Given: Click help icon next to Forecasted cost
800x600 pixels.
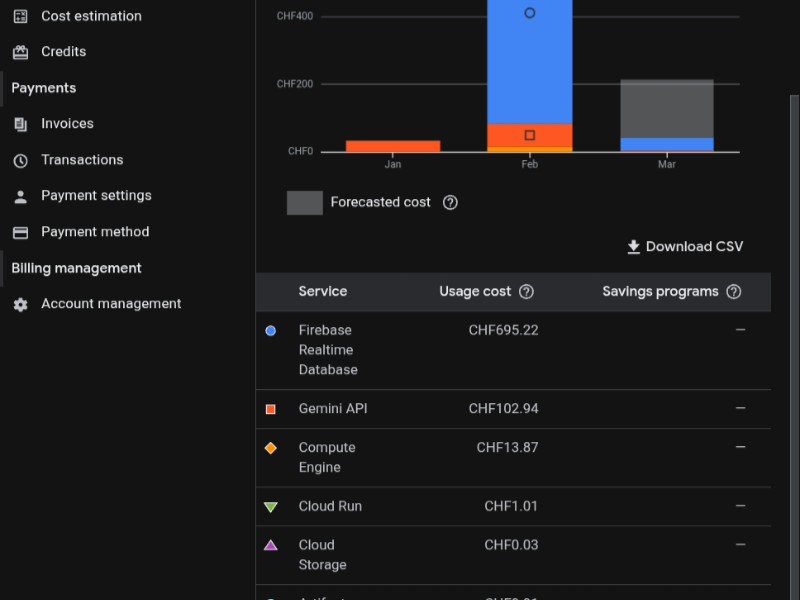Looking at the screenshot, I should (x=450, y=202).
